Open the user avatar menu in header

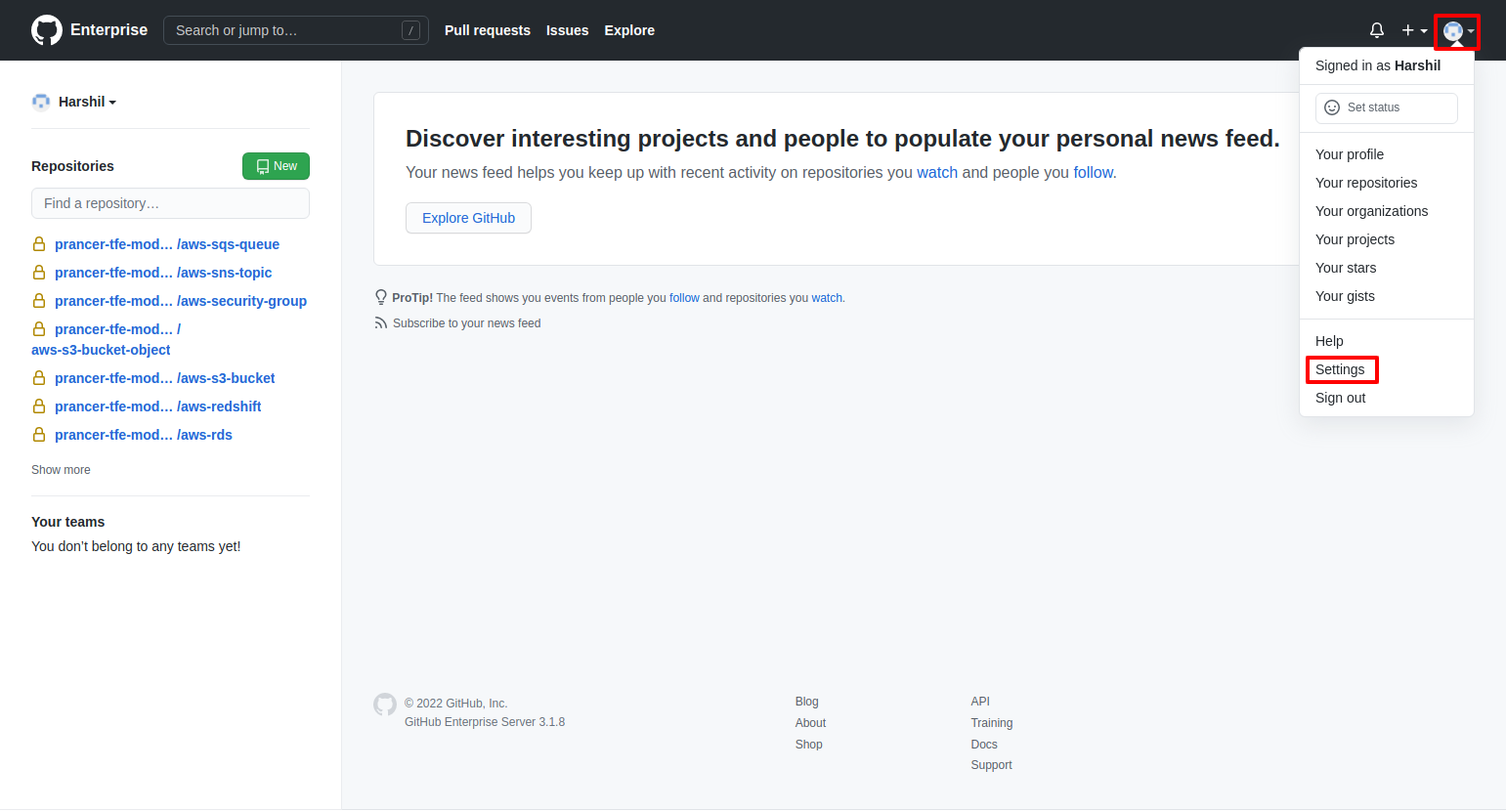tap(1458, 31)
